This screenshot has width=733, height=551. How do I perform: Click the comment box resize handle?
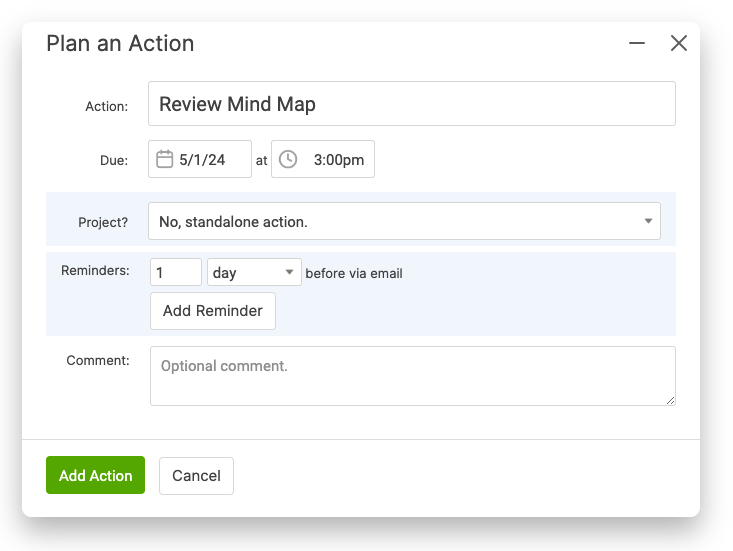tap(670, 401)
